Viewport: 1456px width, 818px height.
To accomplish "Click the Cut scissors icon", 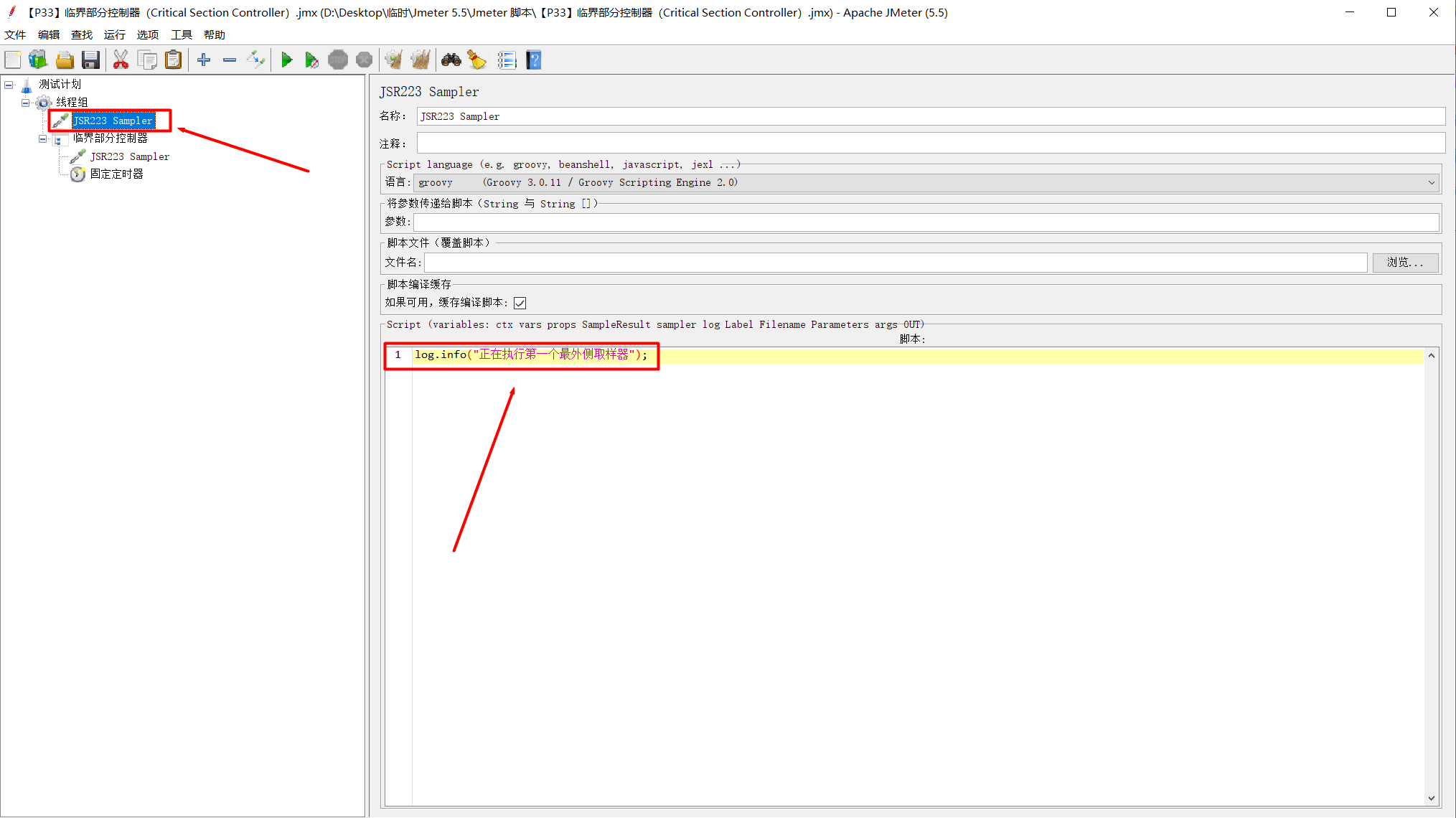I will 121,60.
